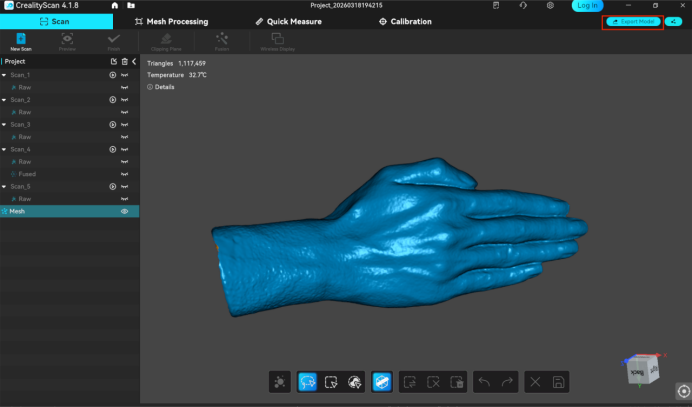The image size is (692, 407).
Task: Click the Export Model button
Action: (x=632, y=21)
